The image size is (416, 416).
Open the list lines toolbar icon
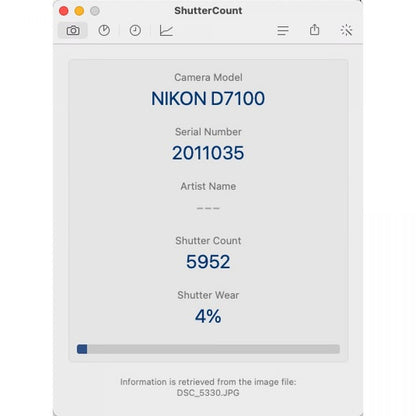pos(283,31)
